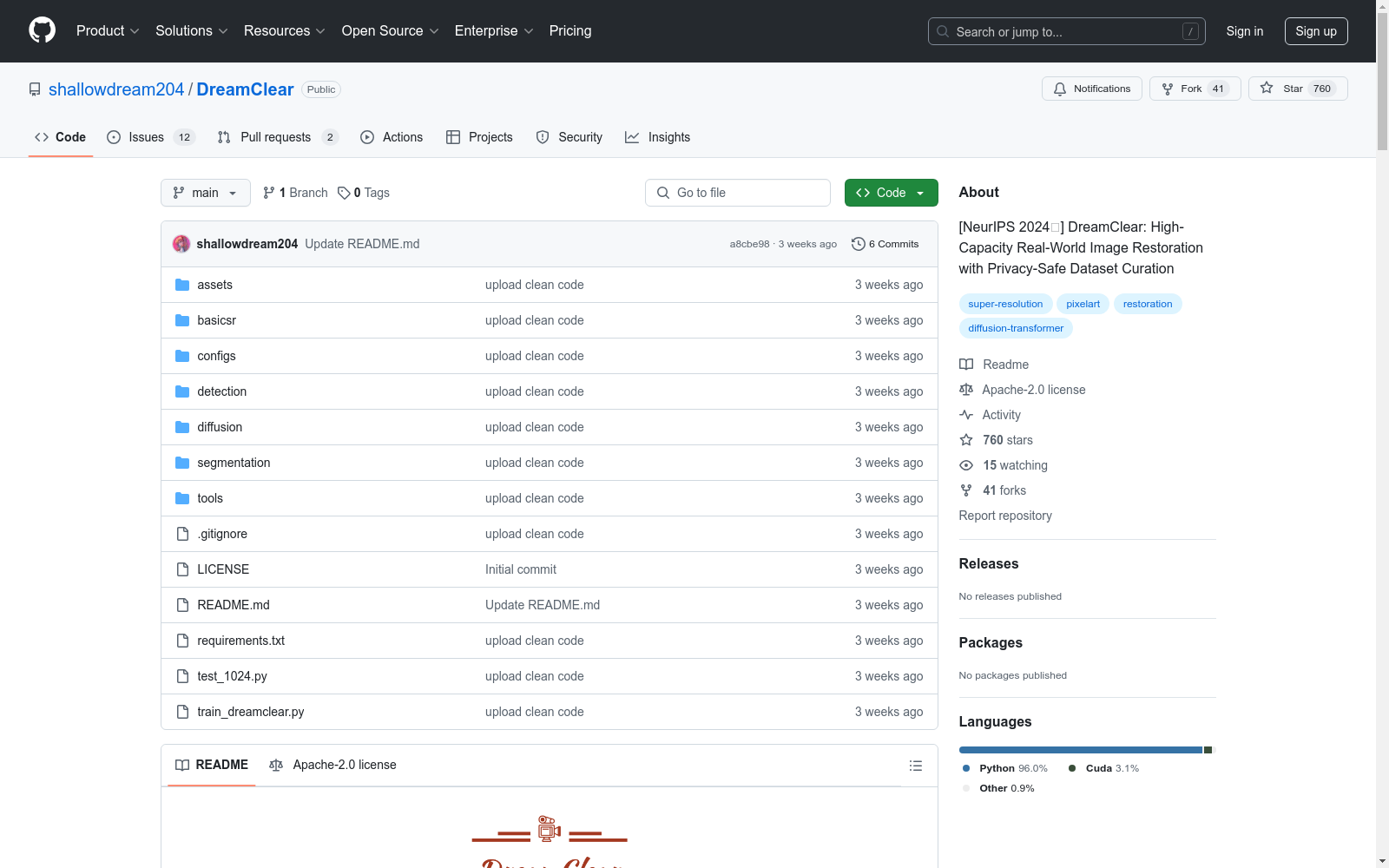View the Insights tab
1389x868 pixels.
(x=658, y=137)
